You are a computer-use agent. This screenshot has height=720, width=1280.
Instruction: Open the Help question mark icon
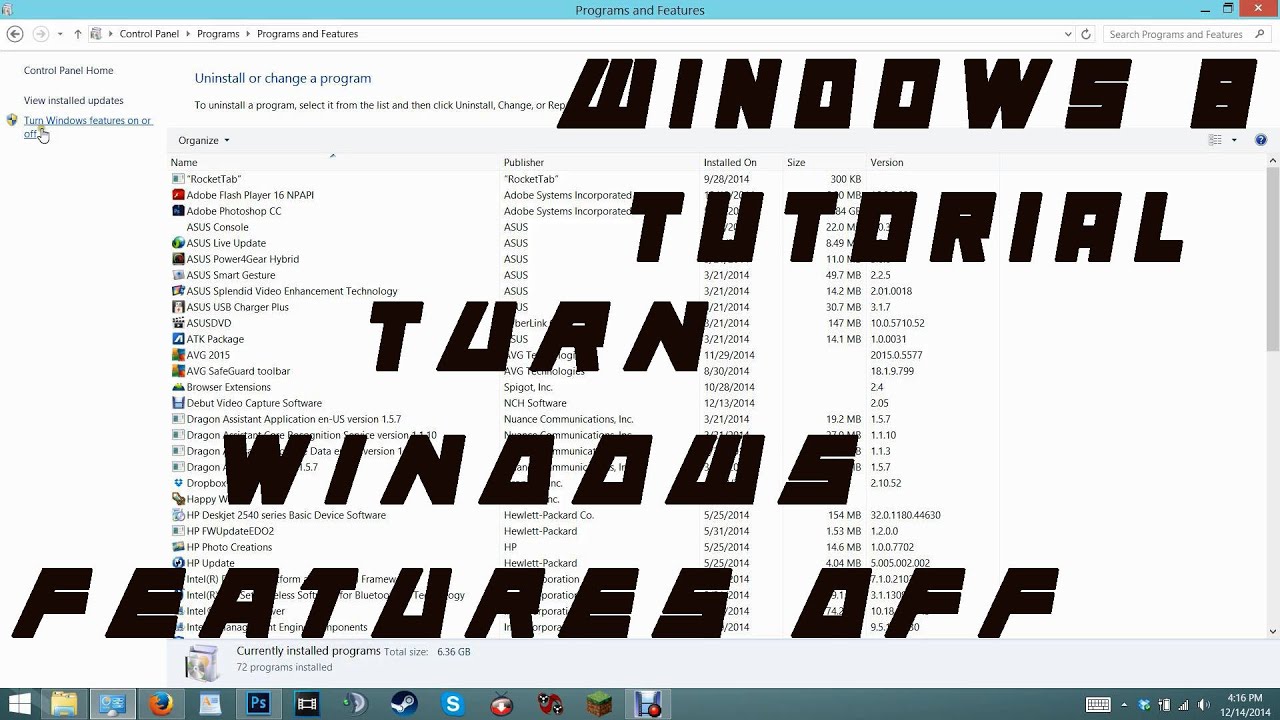[1261, 140]
